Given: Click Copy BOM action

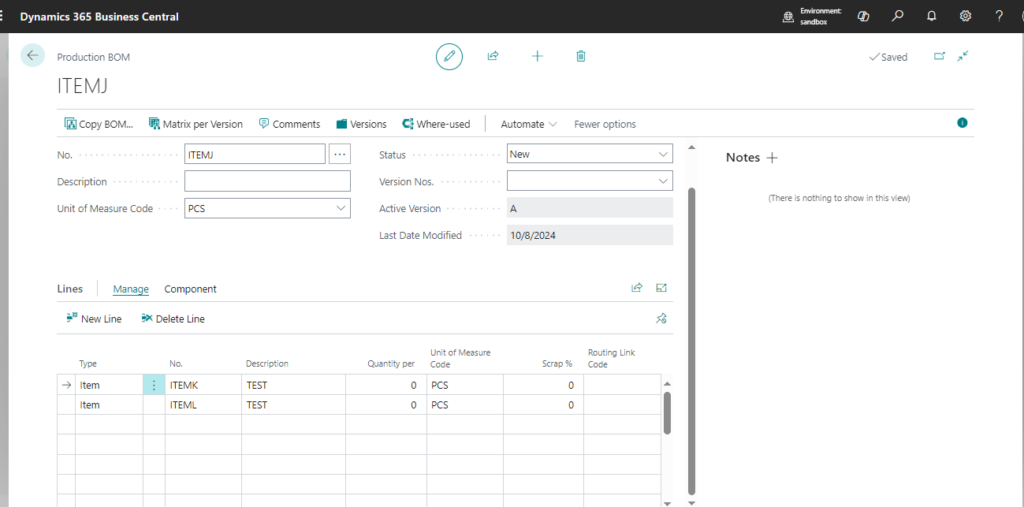Looking at the screenshot, I should pyautogui.click(x=99, y=124).
